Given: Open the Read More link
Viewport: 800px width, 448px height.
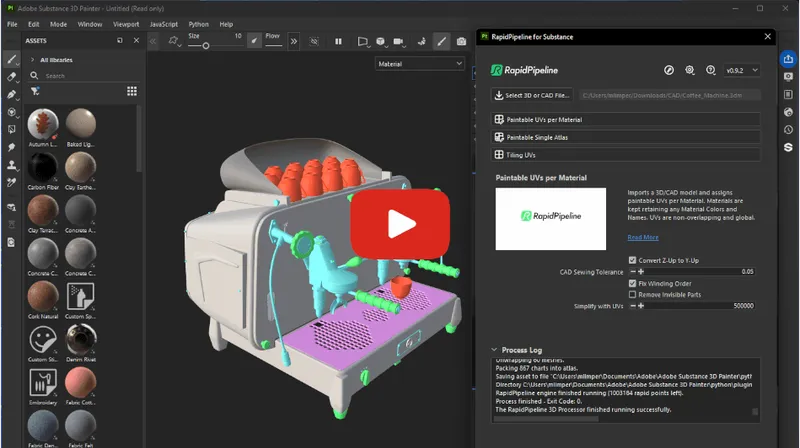Looking at the screenshot, I should pos(643,237).
